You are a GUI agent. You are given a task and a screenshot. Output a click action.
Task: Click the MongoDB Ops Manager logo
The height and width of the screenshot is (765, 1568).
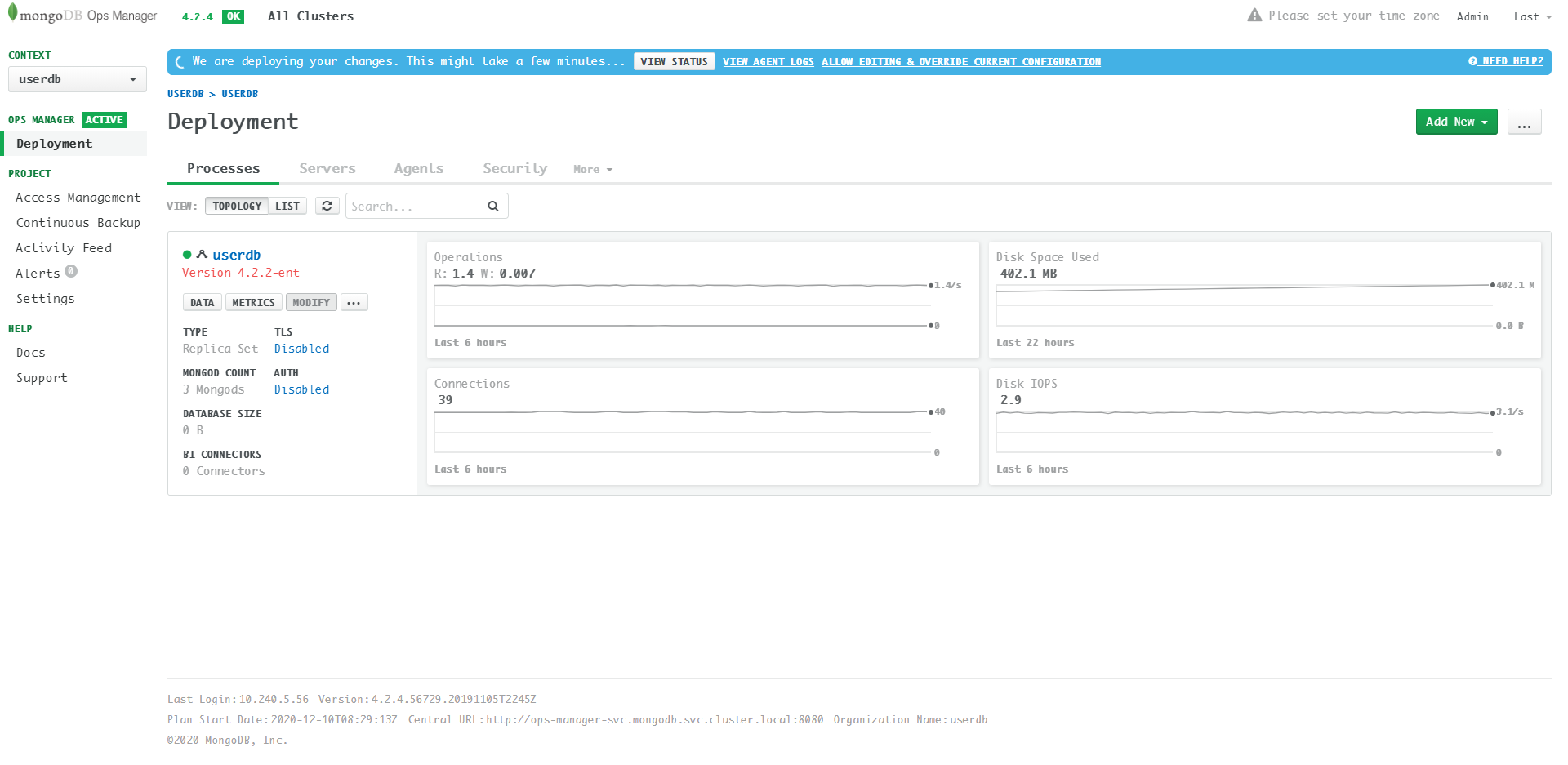pyautogui.click(x=82, y=16)
